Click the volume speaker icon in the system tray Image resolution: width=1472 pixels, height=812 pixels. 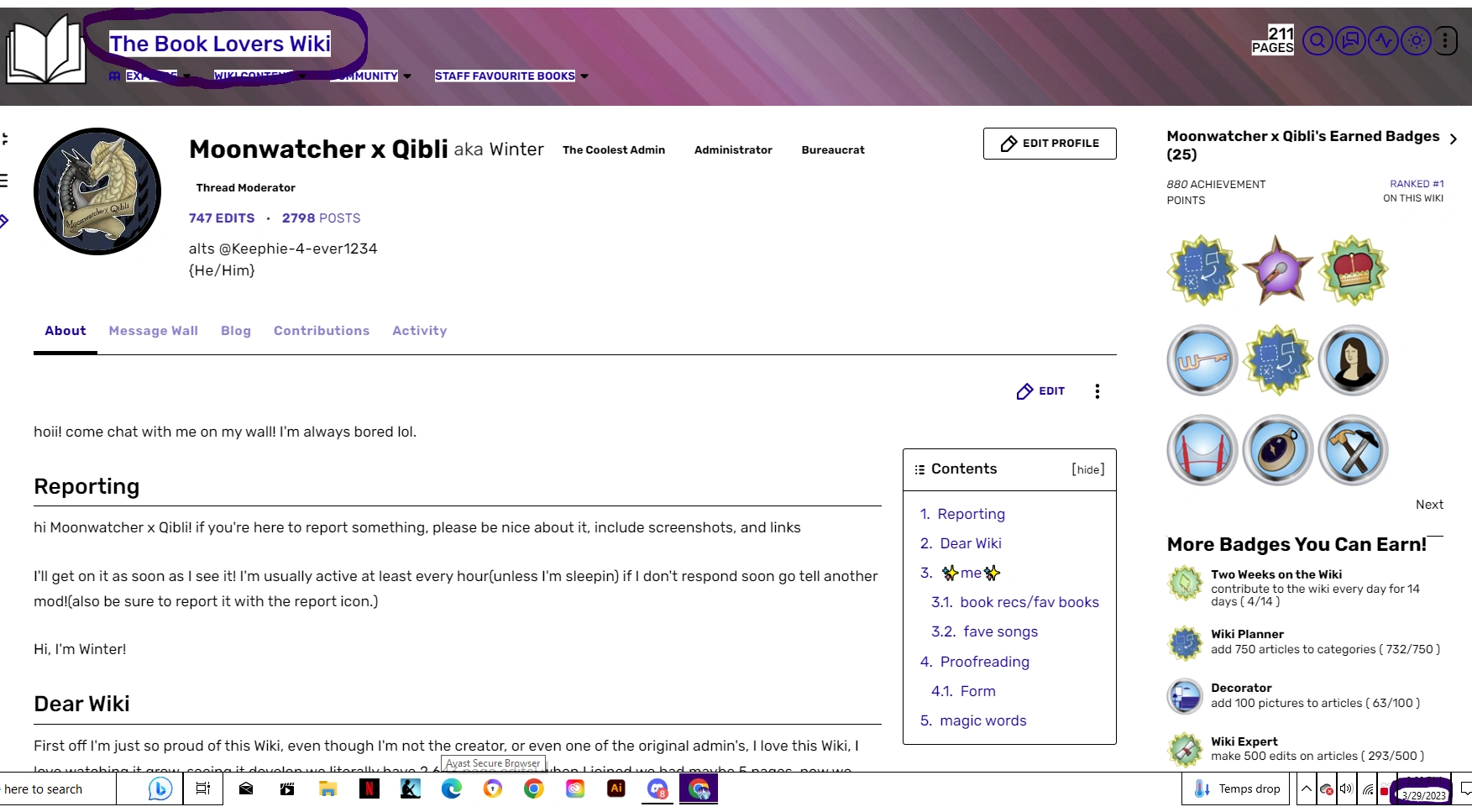pyautogui.click(x=1346, y=788)
